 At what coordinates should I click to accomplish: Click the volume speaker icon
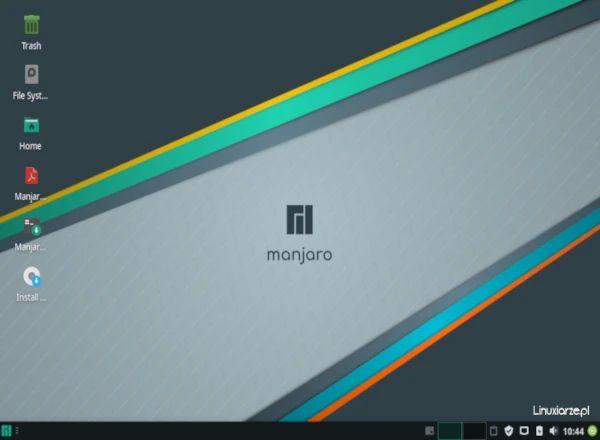pos(553,431)
